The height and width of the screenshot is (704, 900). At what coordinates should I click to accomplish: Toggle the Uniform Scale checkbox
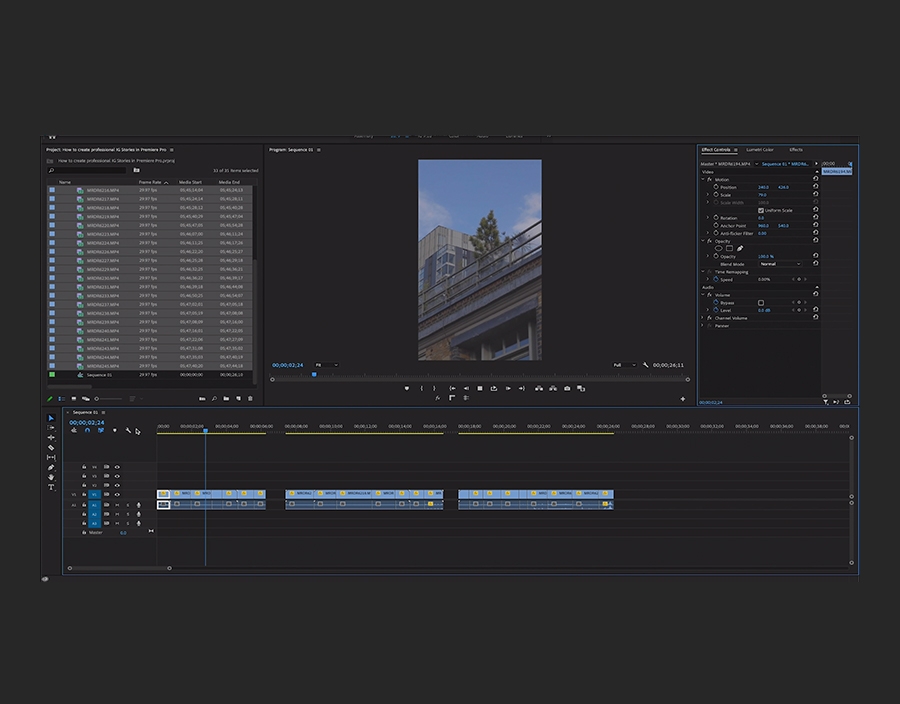point(761,210)
